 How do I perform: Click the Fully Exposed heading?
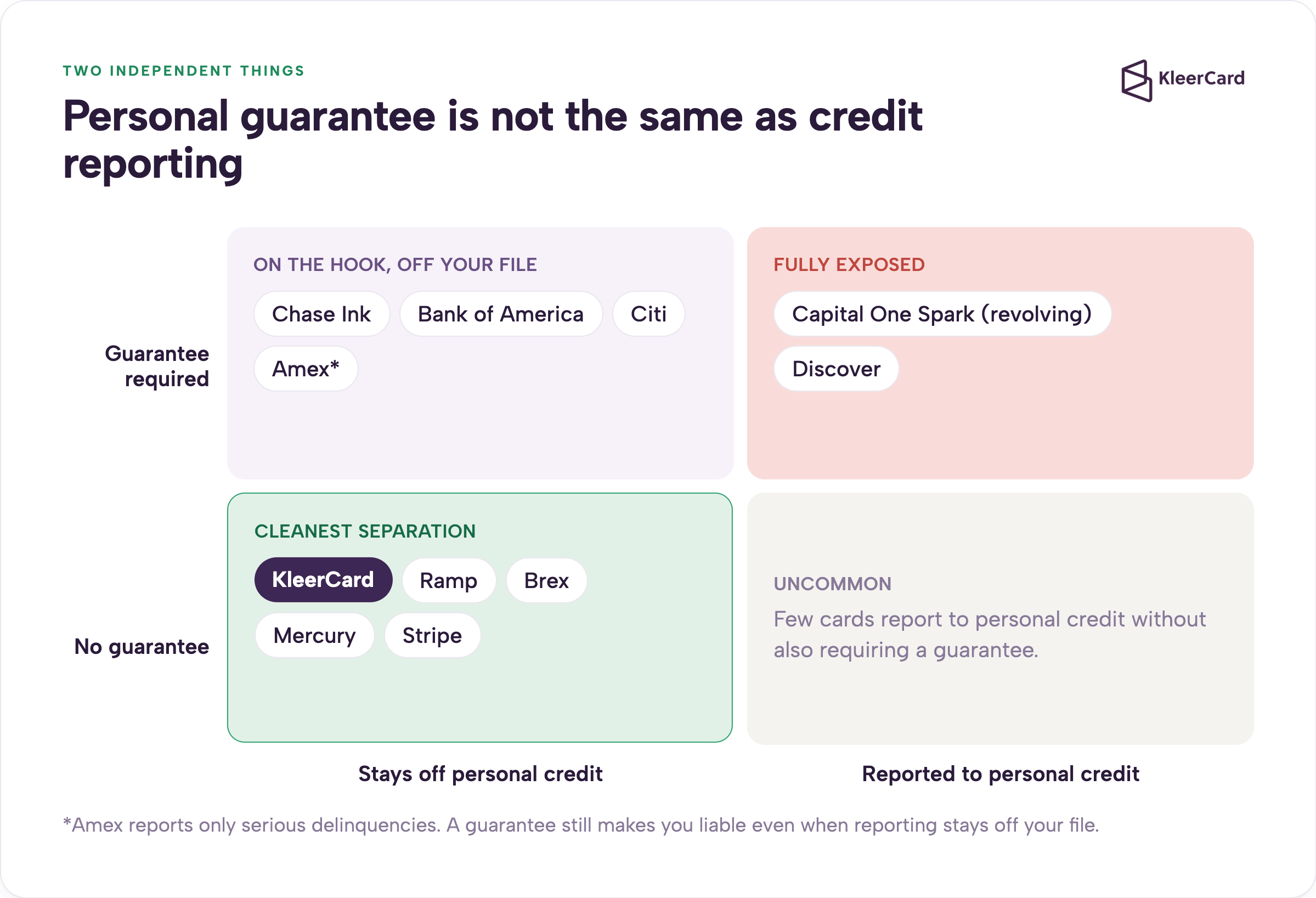849,265
